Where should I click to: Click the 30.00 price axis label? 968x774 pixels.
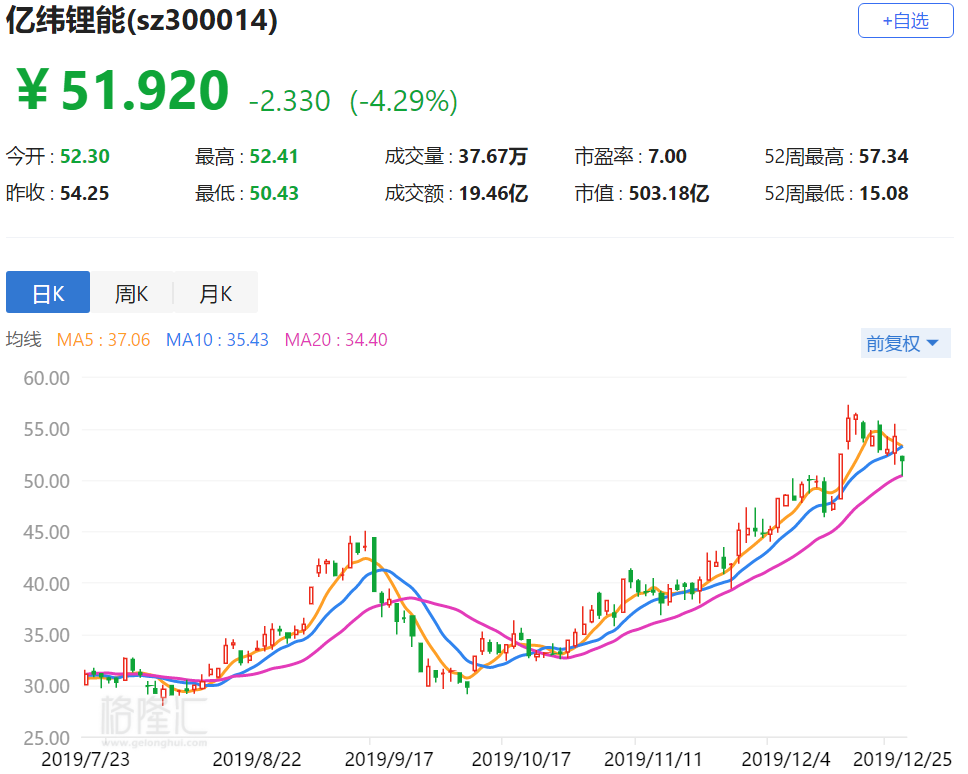tap(46, 686)
